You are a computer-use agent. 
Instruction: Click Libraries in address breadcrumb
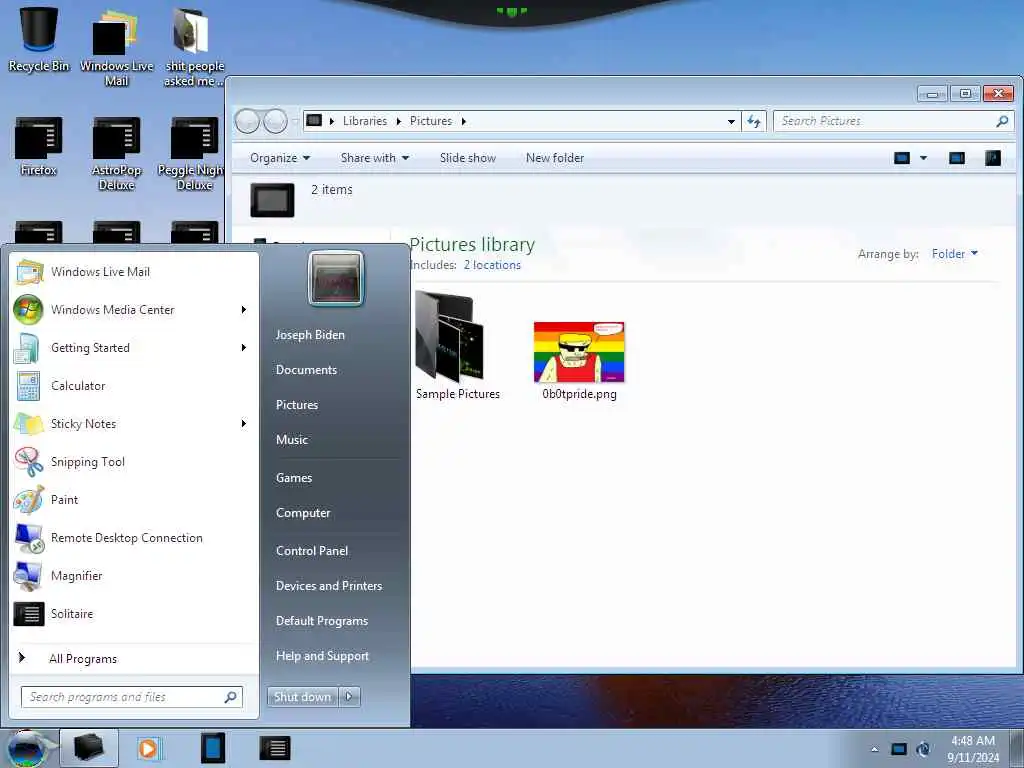pos(365,121)
